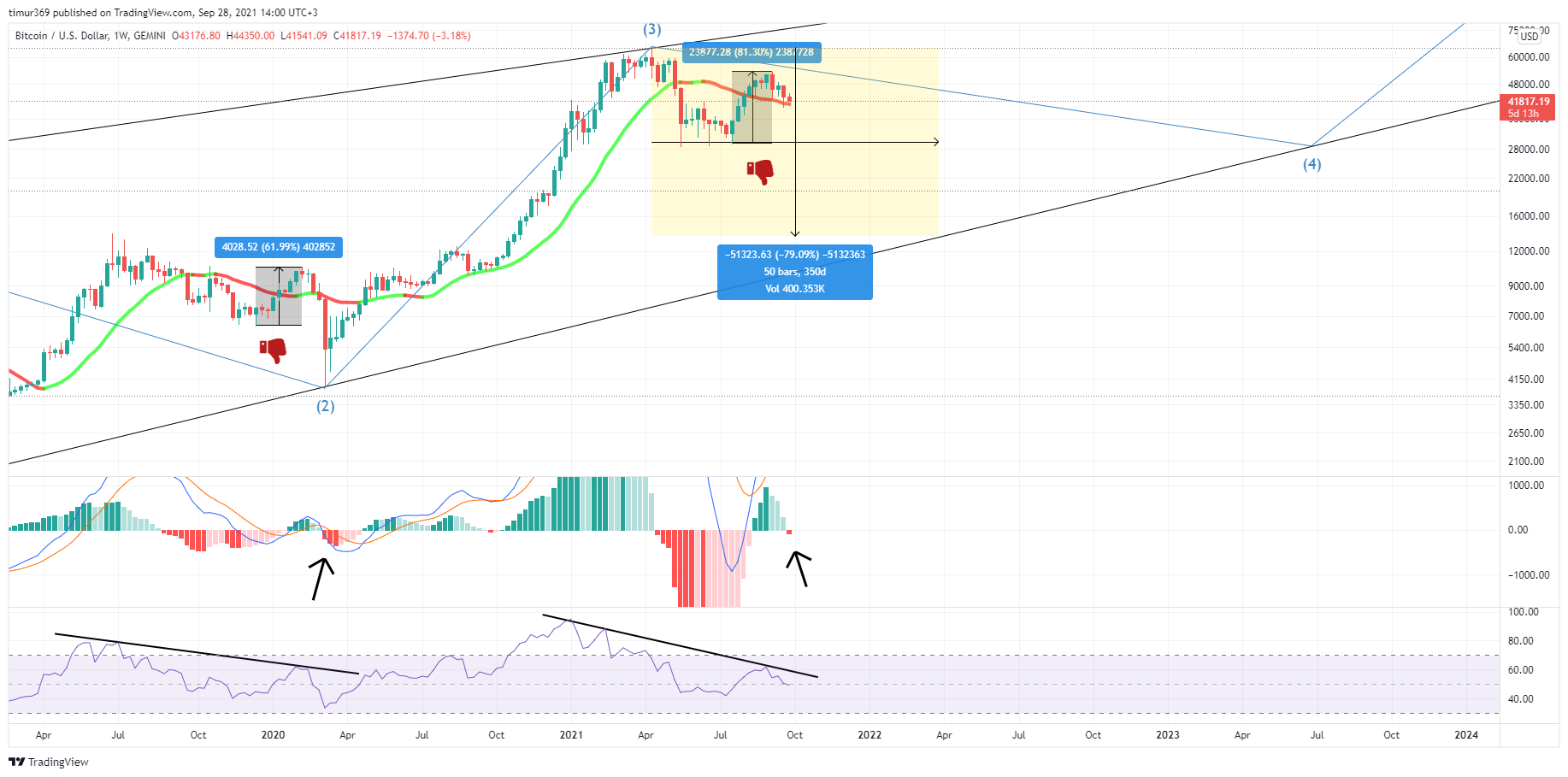Image resolution: width=1568 pixels, height=777 pixels.
Task: Click the 28000.00 price scale label
Action: pyautogui.click(x=1530, y=150)
